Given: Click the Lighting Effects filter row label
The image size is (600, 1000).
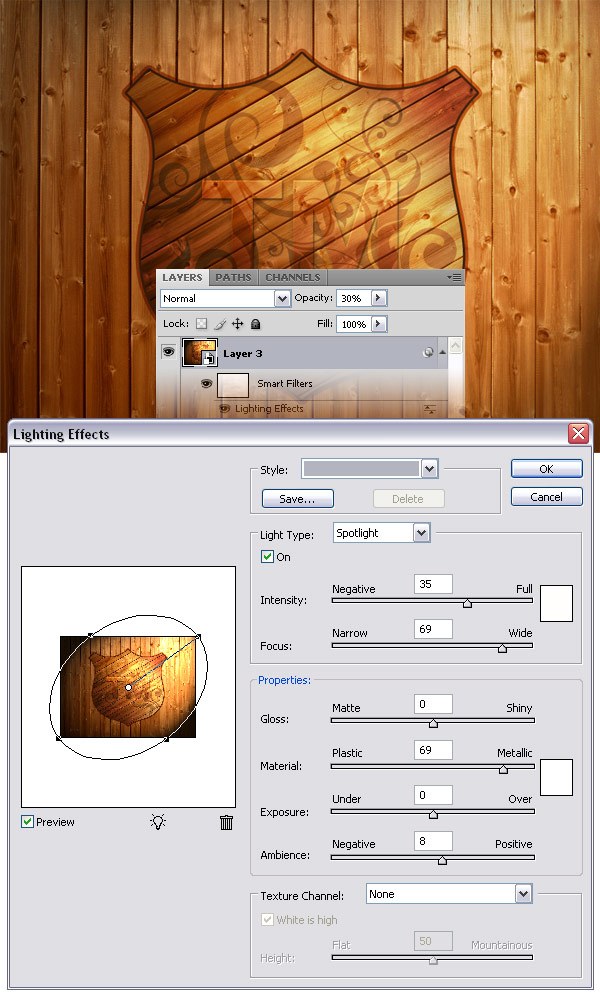Looking at the screenshot, I should click(269, 409).
